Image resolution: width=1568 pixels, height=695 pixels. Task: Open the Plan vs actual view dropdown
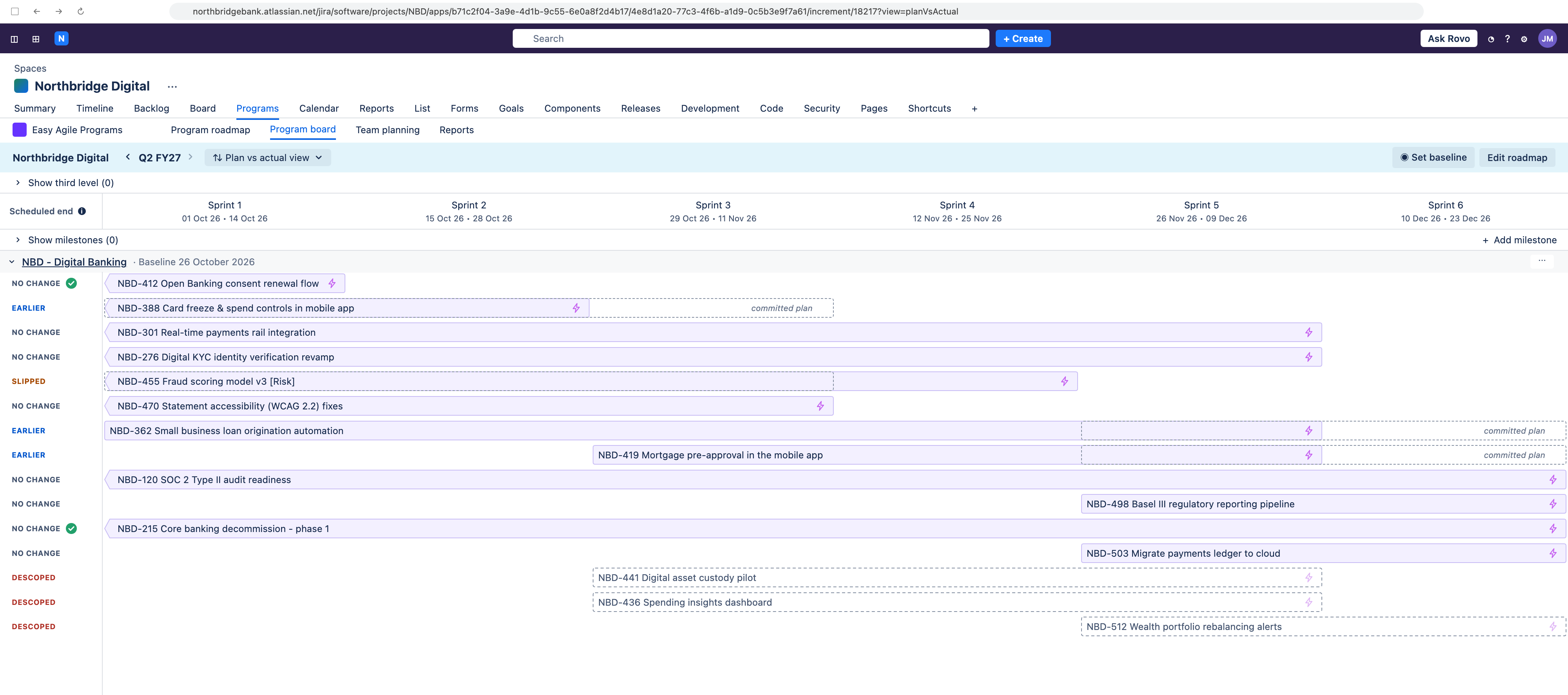267,157
